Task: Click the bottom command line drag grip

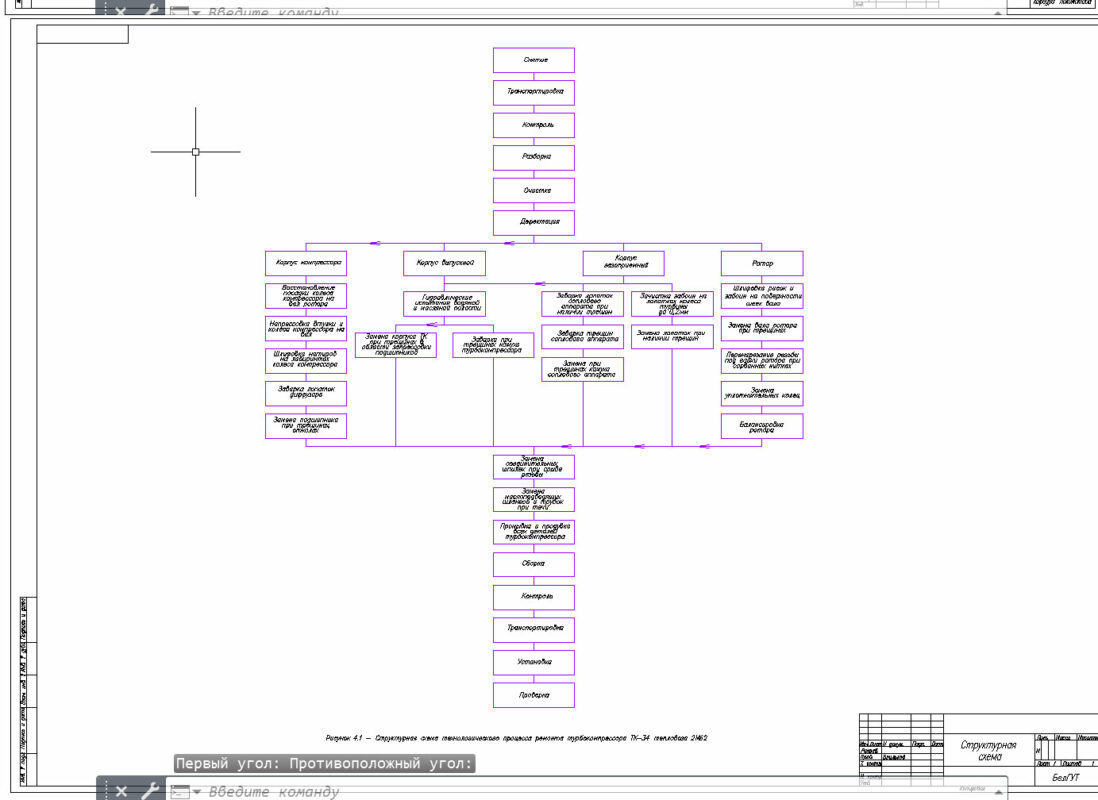Action: pyautogui.click(x=103, y=791)
